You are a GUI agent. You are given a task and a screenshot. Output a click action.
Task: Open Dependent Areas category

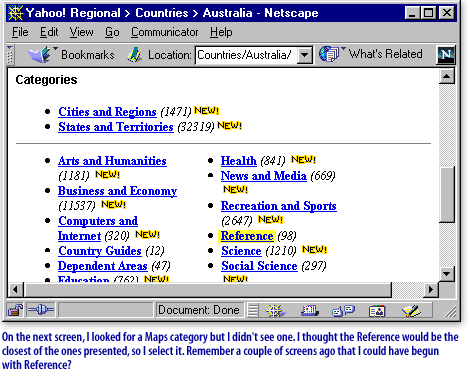click(x=103, y=266)
